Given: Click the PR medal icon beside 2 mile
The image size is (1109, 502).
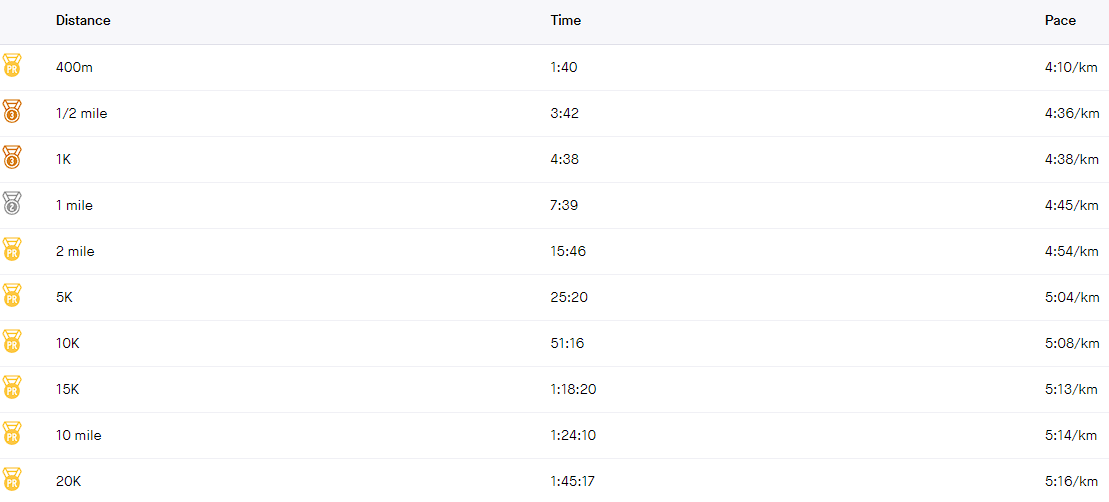Looking at the screenshot, I should pyautogui.click(x=12, y=249).
